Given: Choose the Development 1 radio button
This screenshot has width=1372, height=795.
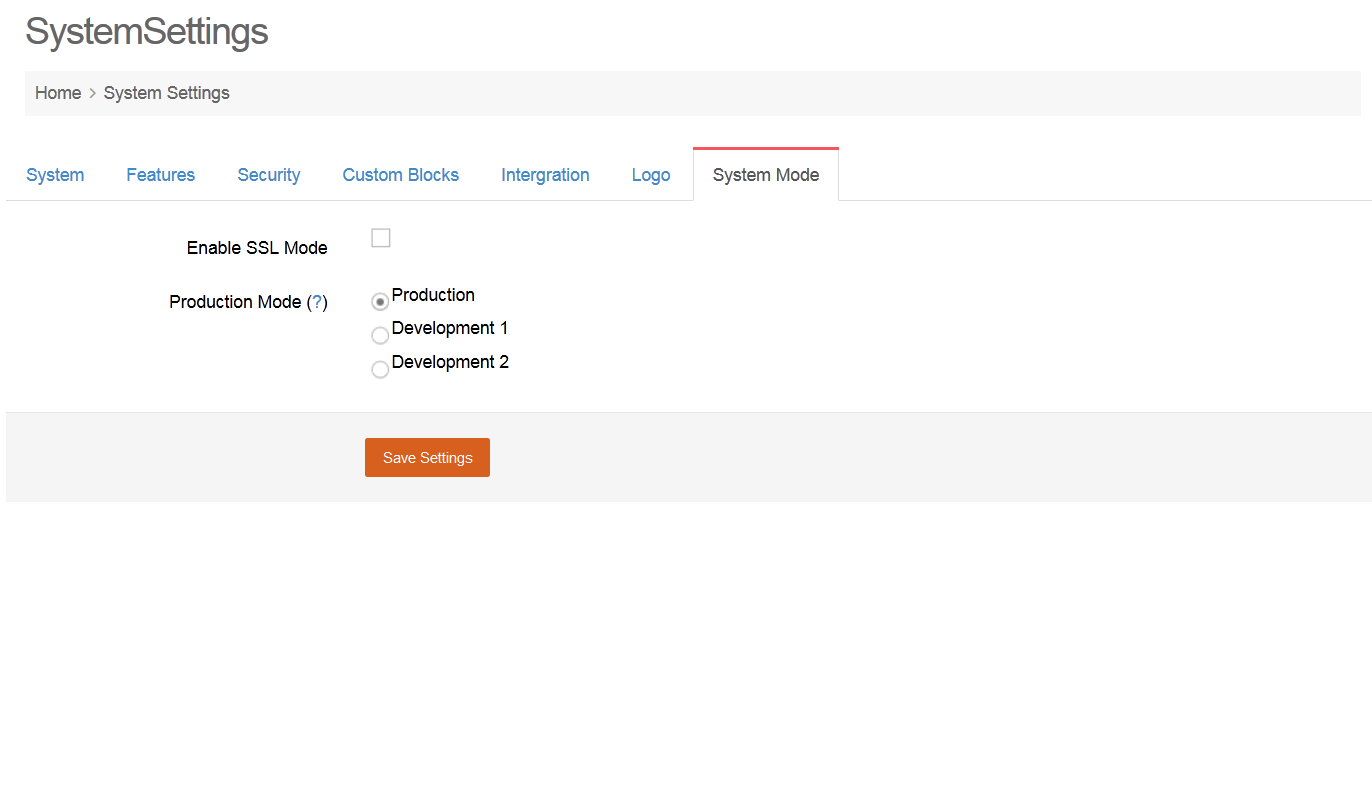Looking at the screenshot, I should 380,336.
